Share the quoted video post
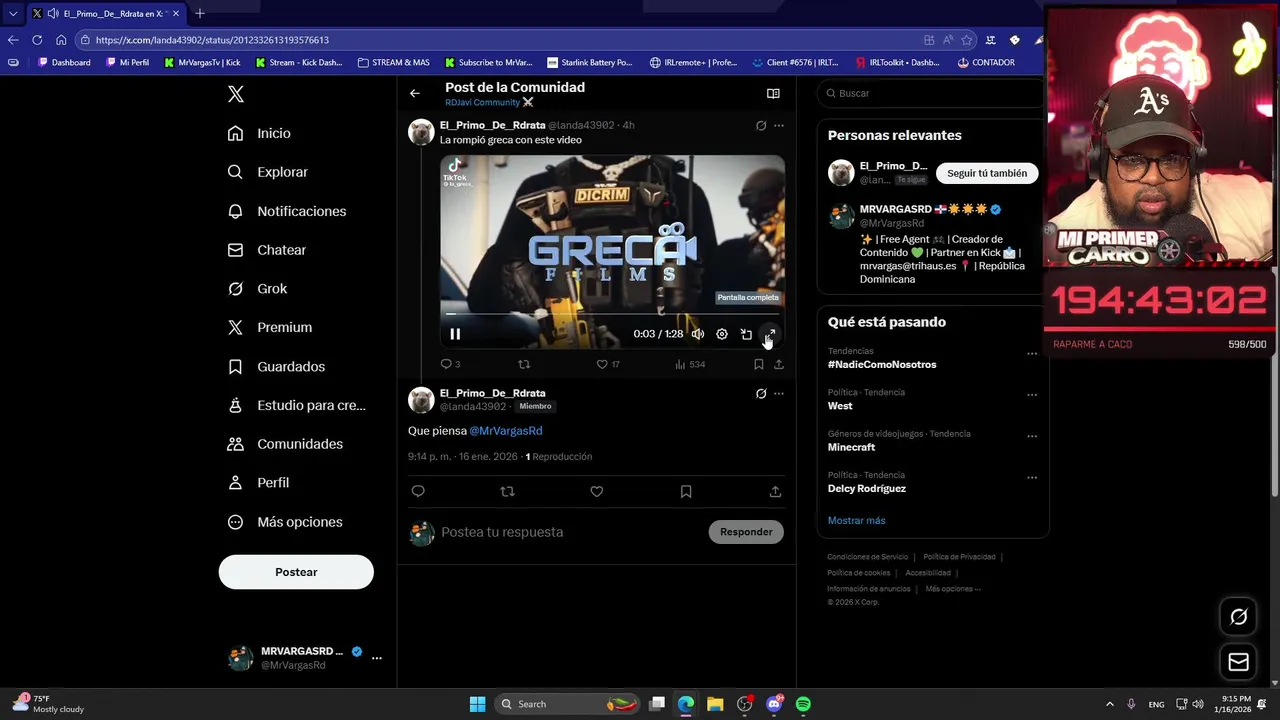1280x720 pixels. pyautogui.click(x=779, y=364)
